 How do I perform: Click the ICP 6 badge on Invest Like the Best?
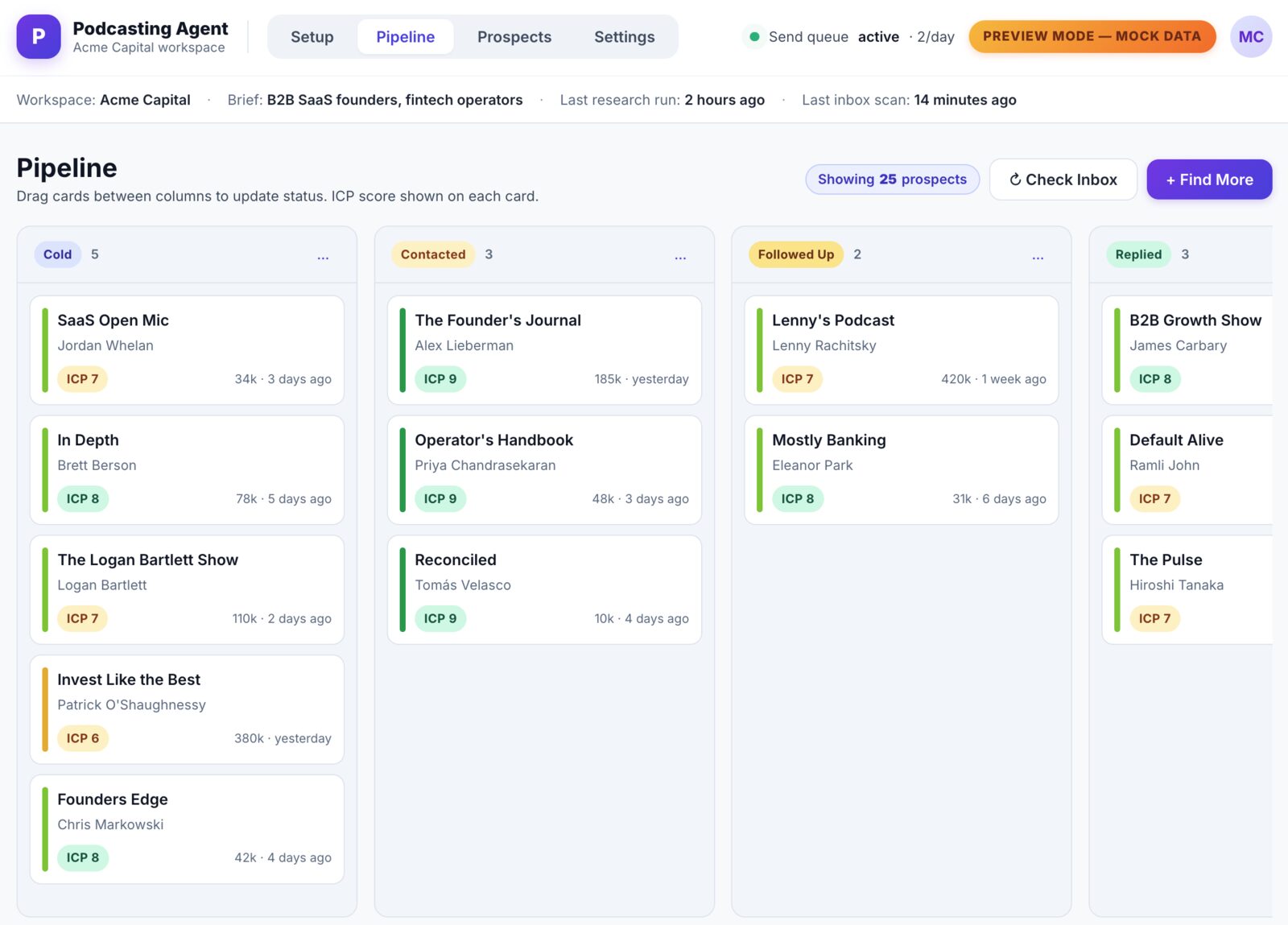click(x=82, y=738)
